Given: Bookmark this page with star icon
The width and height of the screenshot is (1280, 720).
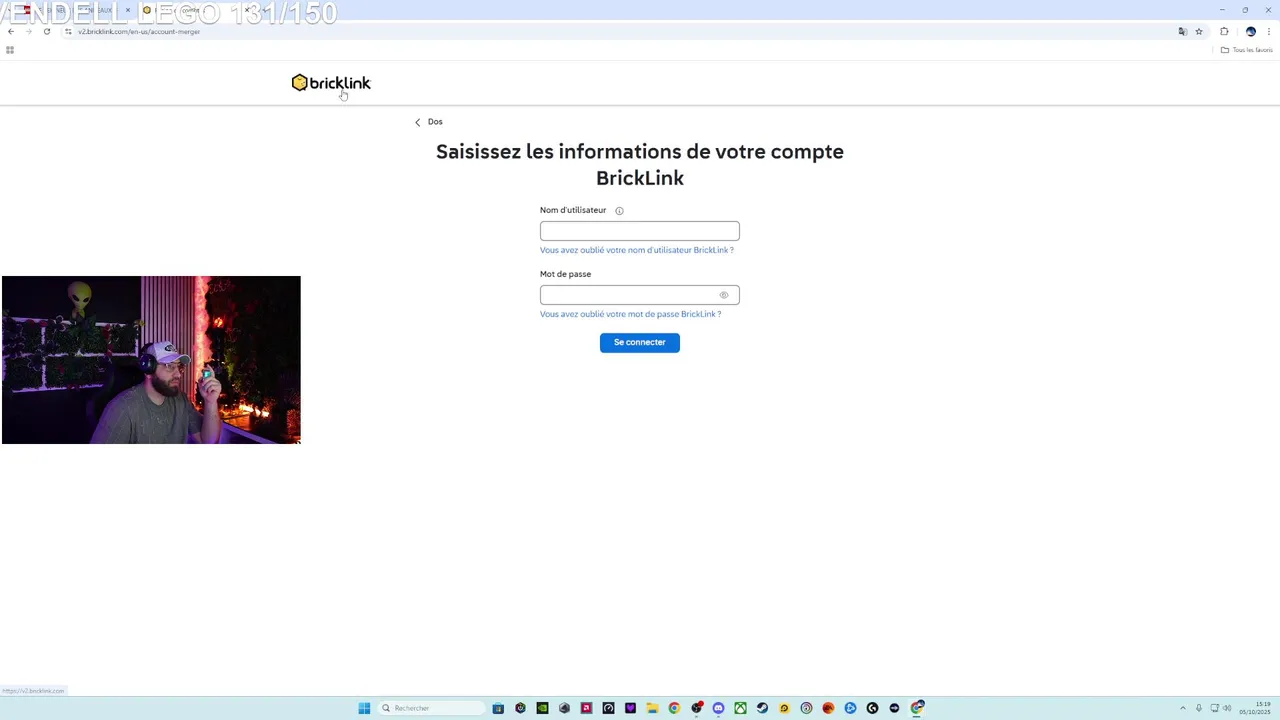Looking at the screenshot, I should [1199, 31].
